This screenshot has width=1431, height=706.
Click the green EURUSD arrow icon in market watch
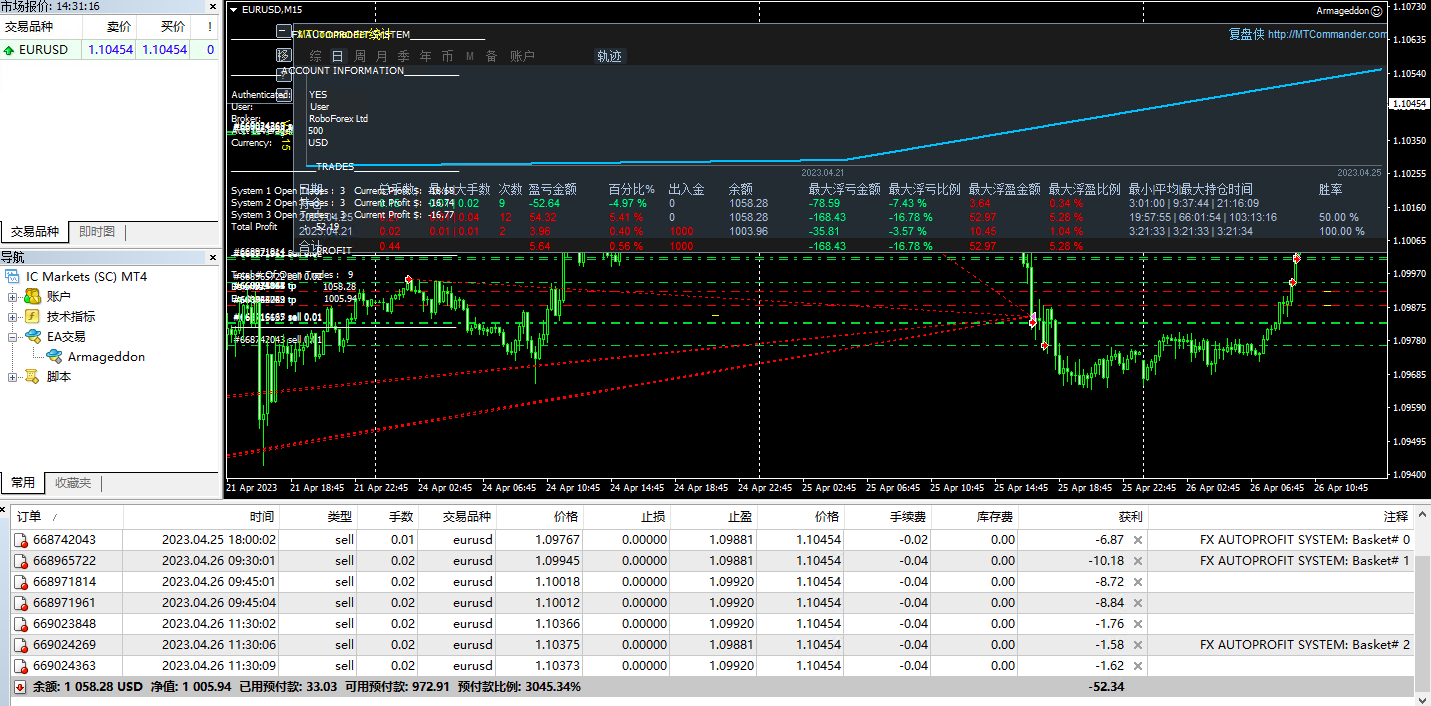click(9, 50)
